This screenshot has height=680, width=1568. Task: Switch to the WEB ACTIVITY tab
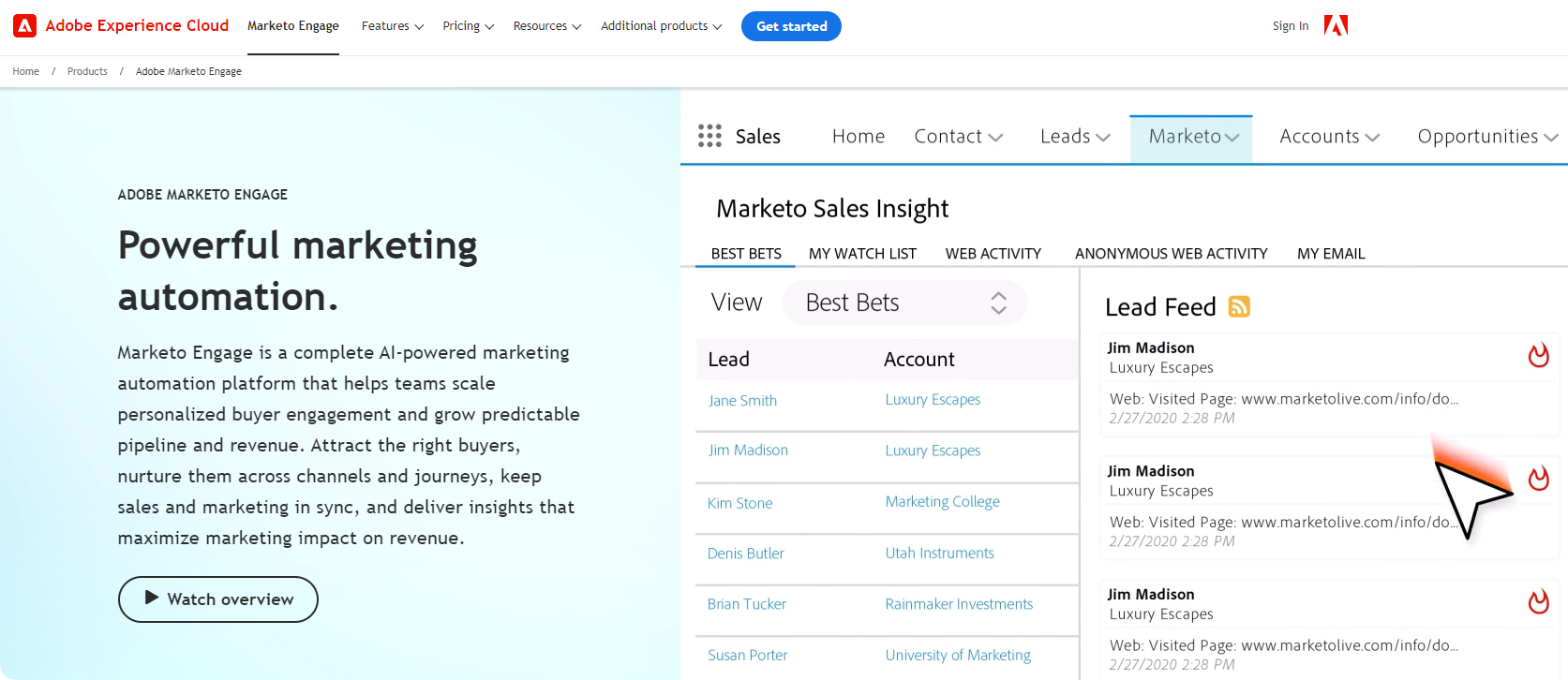pos(993,254)
